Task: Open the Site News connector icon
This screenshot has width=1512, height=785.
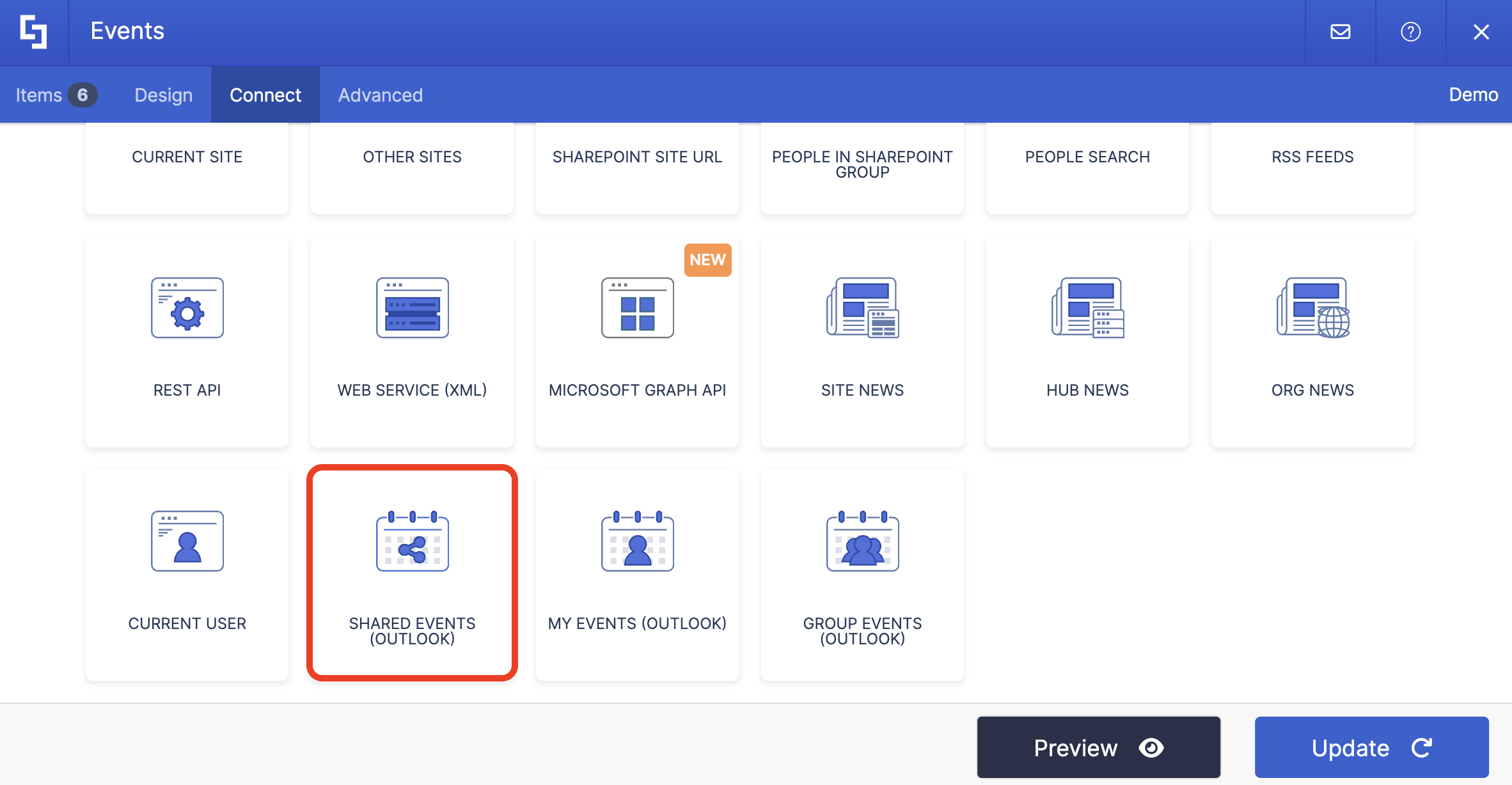Action: pyautogui.click(x=862, y=308)
